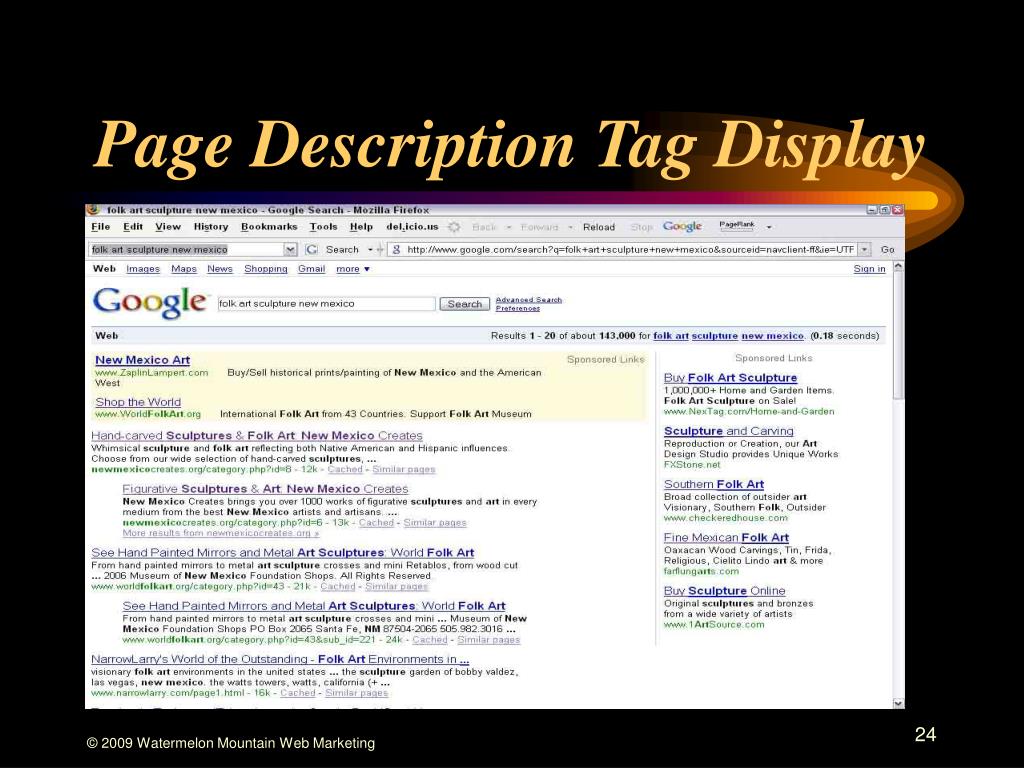Open the toolbar search box dropdown

[291, 249]
